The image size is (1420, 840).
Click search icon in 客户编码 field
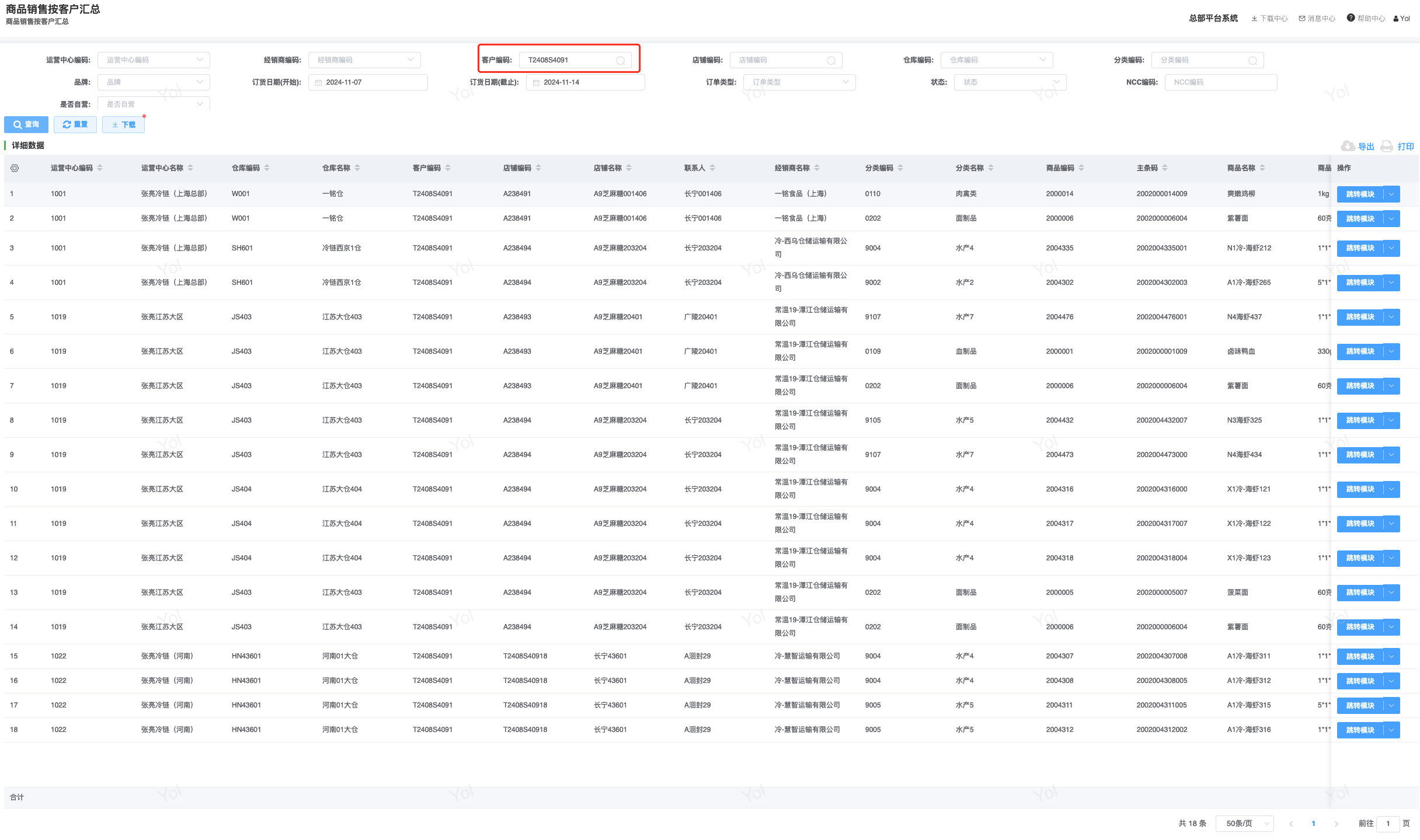pos(620,61)
